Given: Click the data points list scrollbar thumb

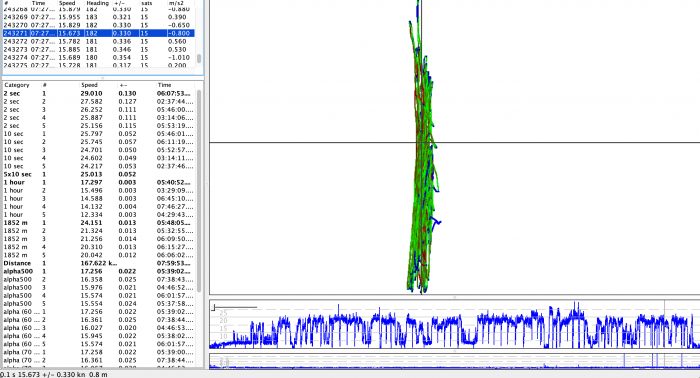Looking at the screenshot, I should 199,58.
